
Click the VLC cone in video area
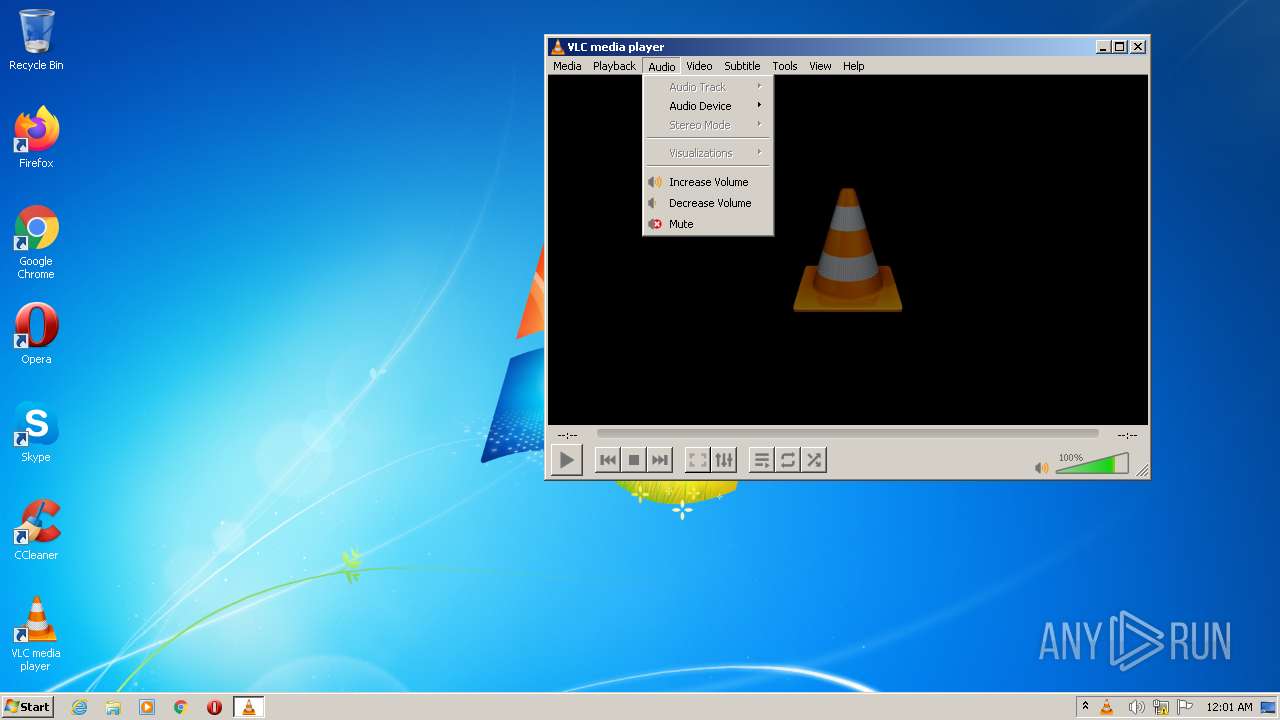pos(848,250)
